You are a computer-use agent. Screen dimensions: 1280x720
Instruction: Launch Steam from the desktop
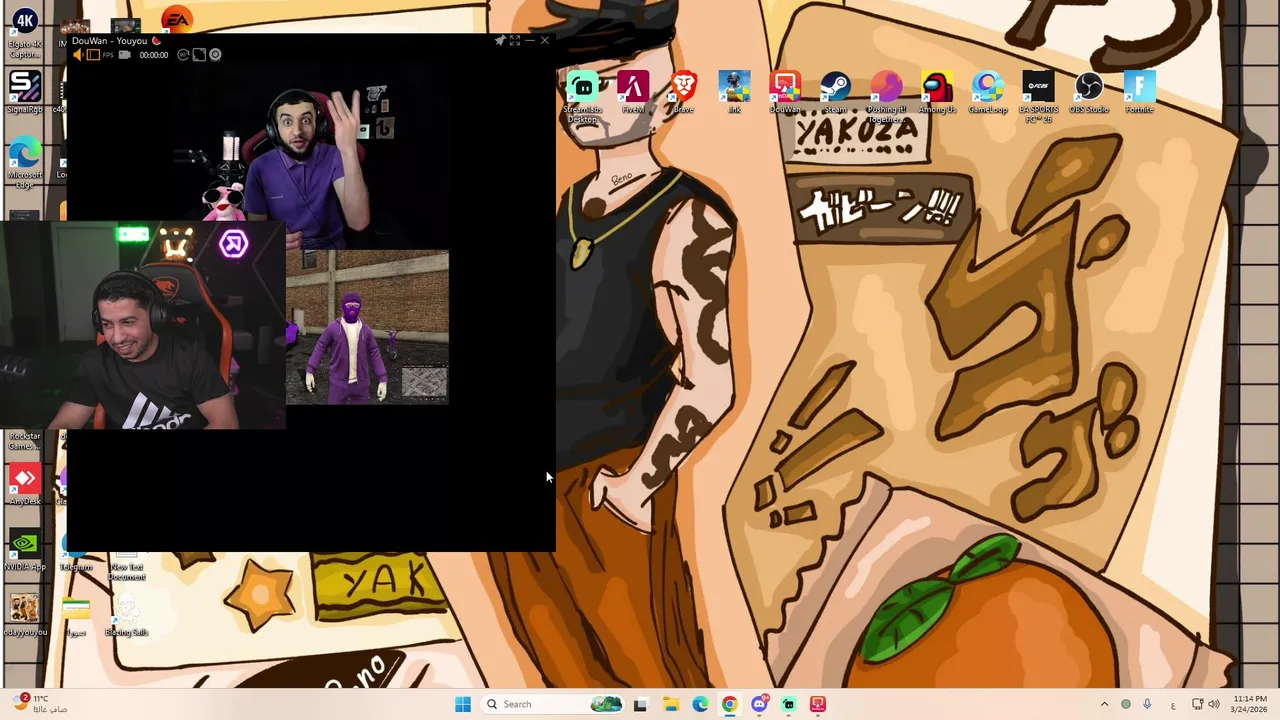[836, 92]
